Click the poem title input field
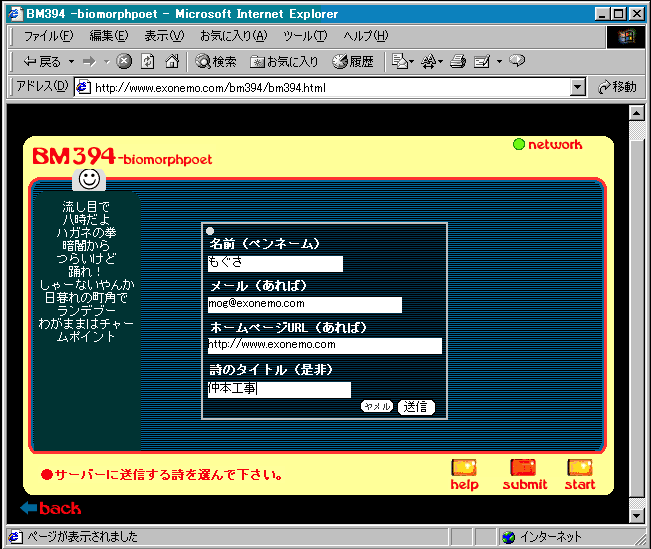This screenshot has width=651, height=549. coord(279,389)
